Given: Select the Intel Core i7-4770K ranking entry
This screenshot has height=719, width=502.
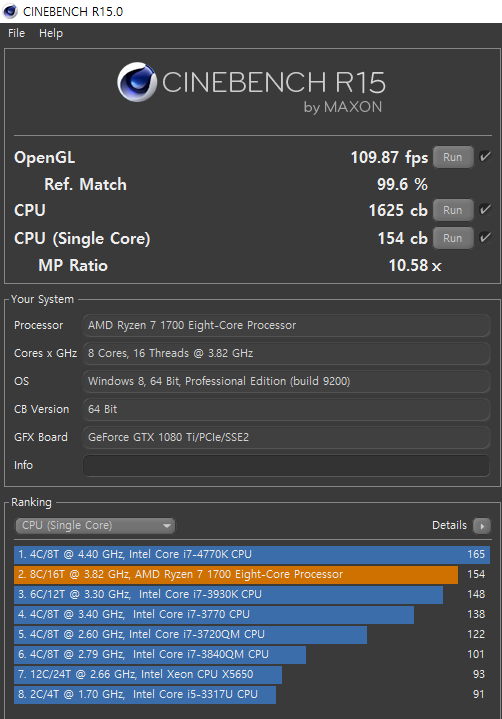Looking at the screenshot, I should click(252, 554).
